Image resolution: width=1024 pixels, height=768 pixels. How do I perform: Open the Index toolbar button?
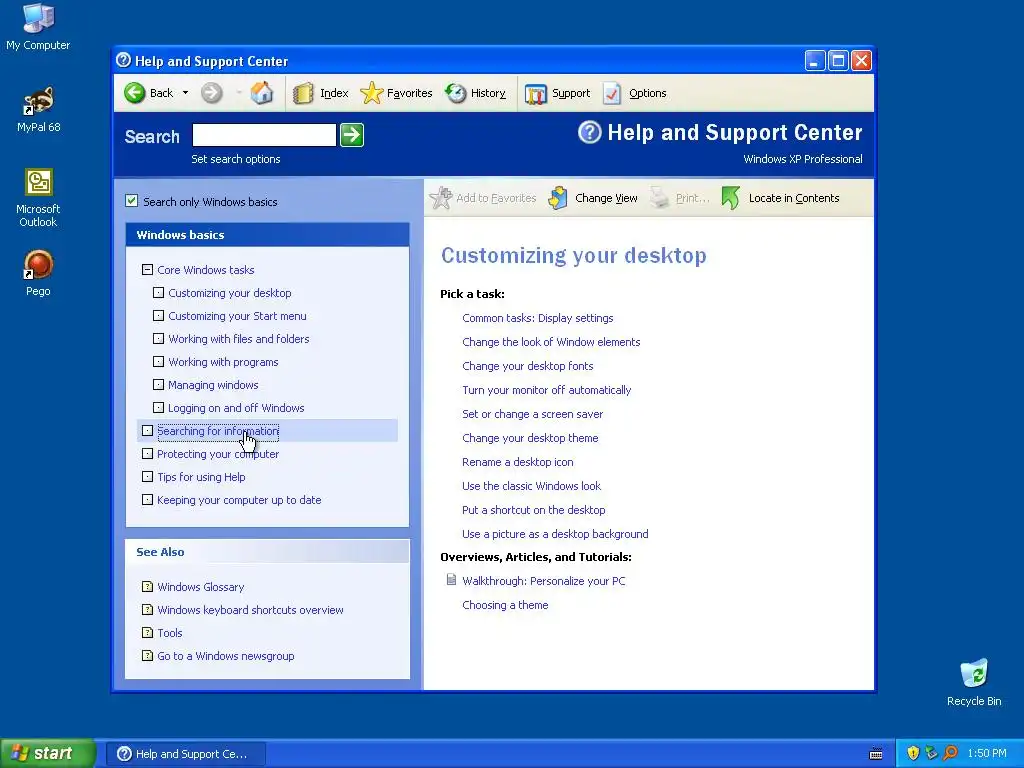click(x=321, y=93)
